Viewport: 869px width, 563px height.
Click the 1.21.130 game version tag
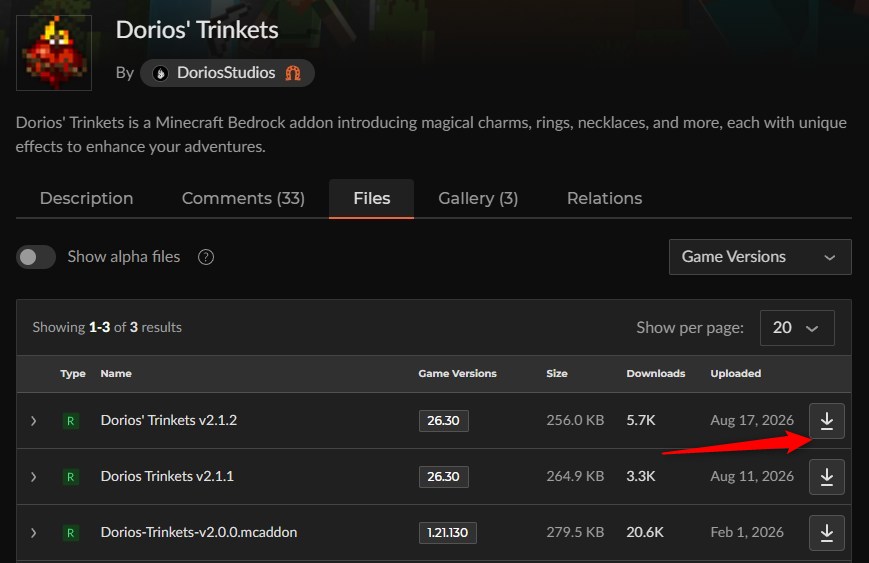(447, 533)
